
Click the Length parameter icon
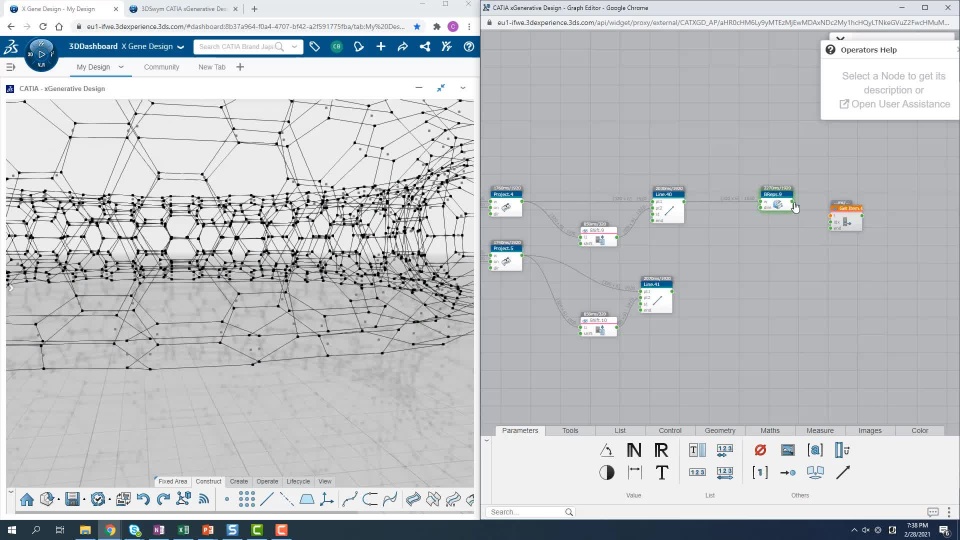[x=634, y=472]
